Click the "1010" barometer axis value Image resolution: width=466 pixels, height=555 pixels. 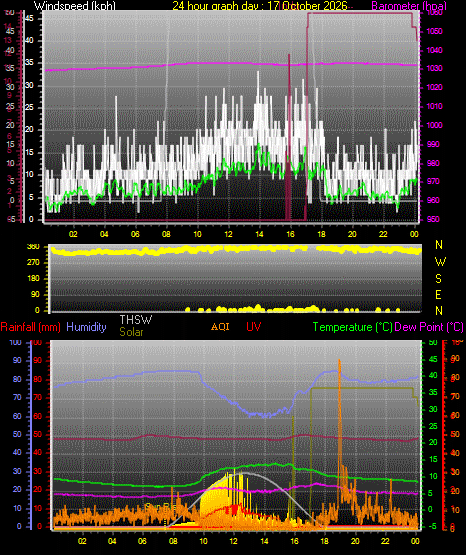tap(435, 106)
